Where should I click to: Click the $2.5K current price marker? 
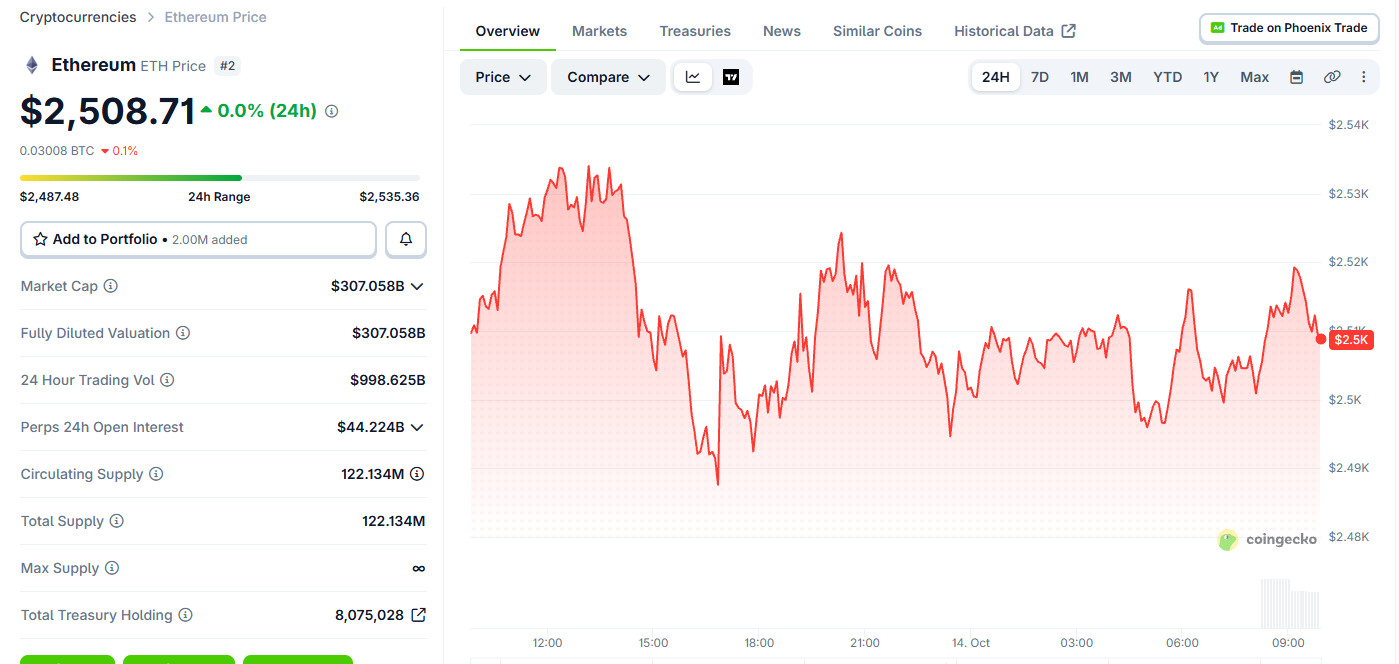[1352, 340]
